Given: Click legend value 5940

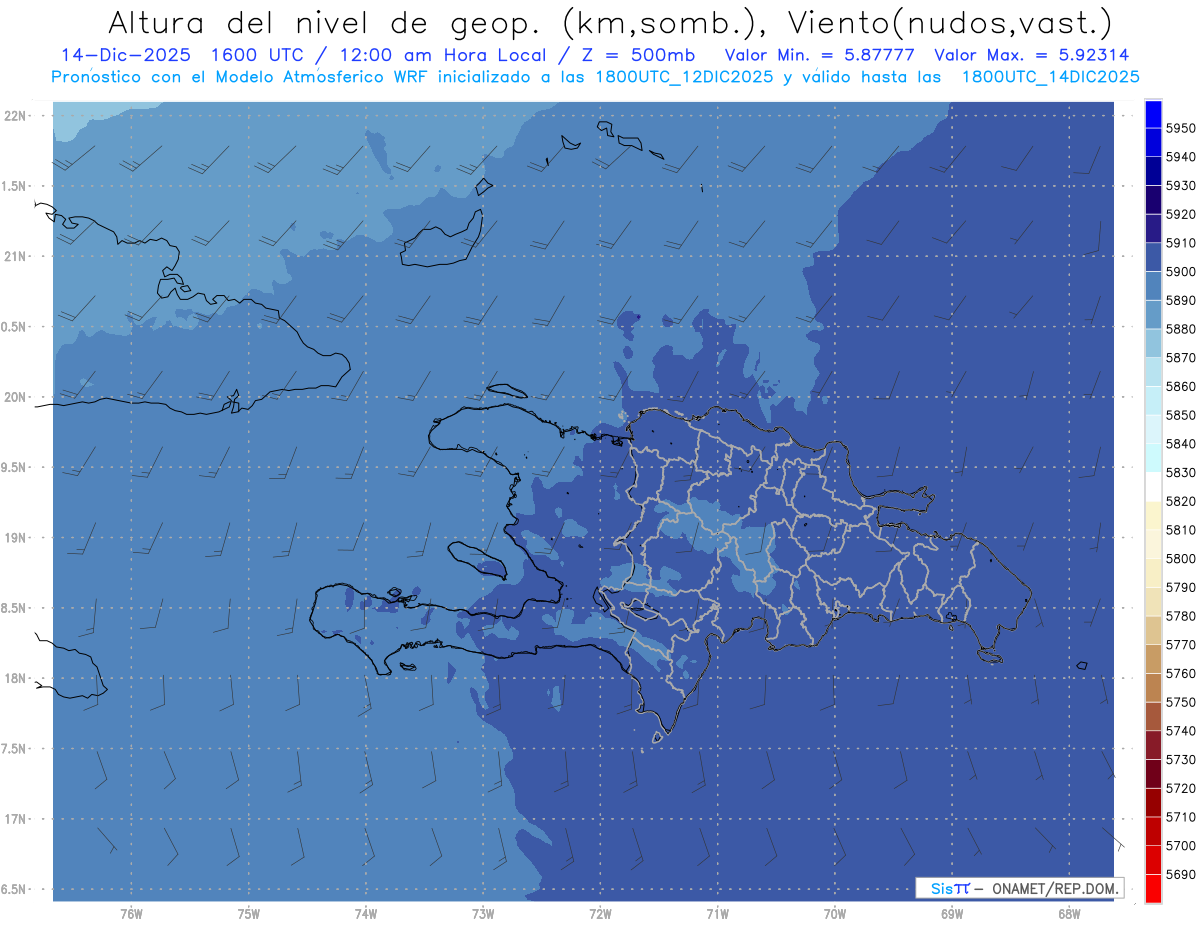Looking at the screenshot, I should [1180, 157].
